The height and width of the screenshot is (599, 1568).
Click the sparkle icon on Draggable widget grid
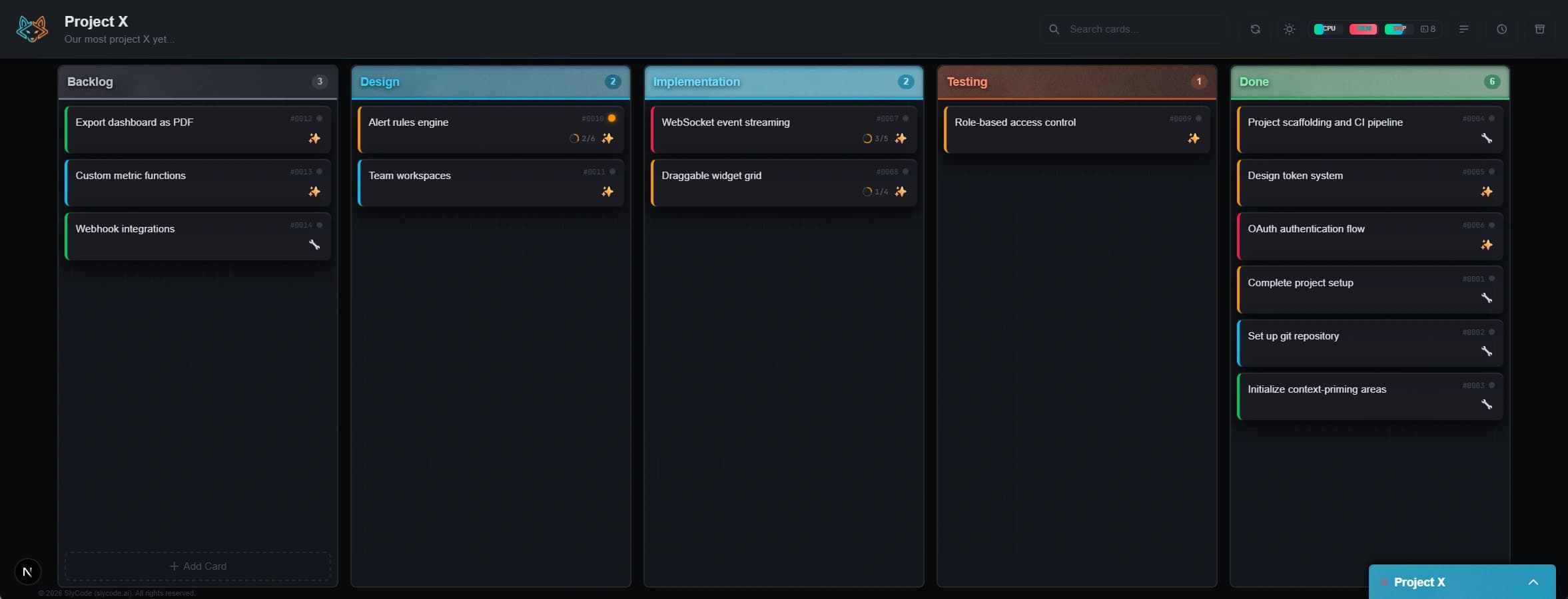coord(901,192)
